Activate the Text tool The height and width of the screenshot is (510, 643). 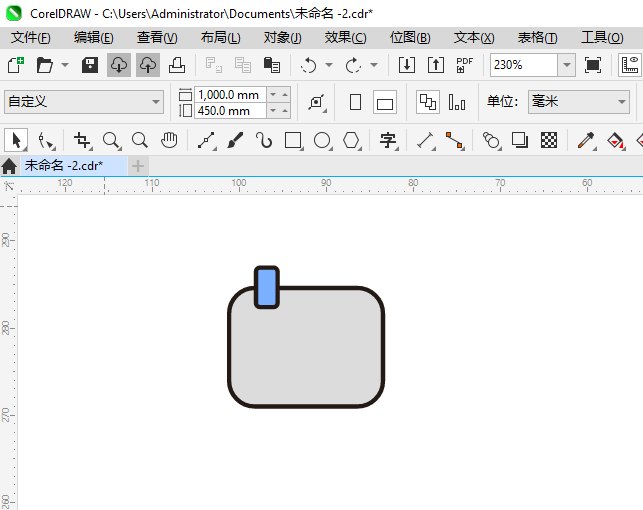pos(388,140)
